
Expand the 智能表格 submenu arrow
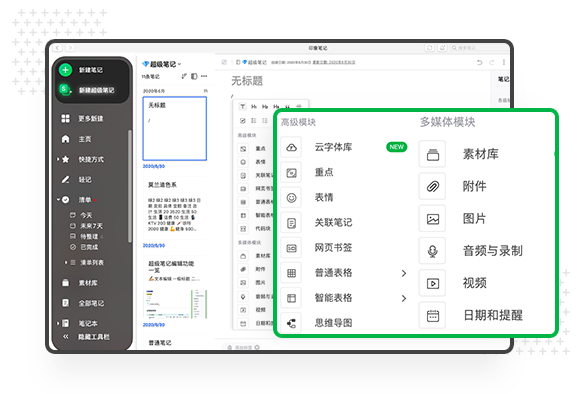click(404, 298)
